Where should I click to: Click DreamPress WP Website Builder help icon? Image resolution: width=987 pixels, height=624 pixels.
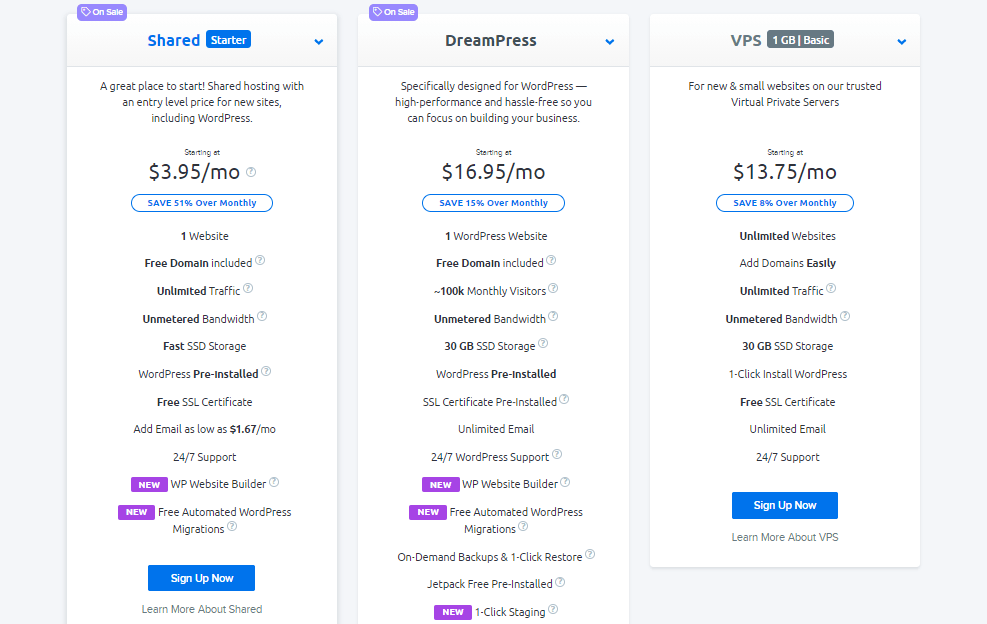point(565,482)
